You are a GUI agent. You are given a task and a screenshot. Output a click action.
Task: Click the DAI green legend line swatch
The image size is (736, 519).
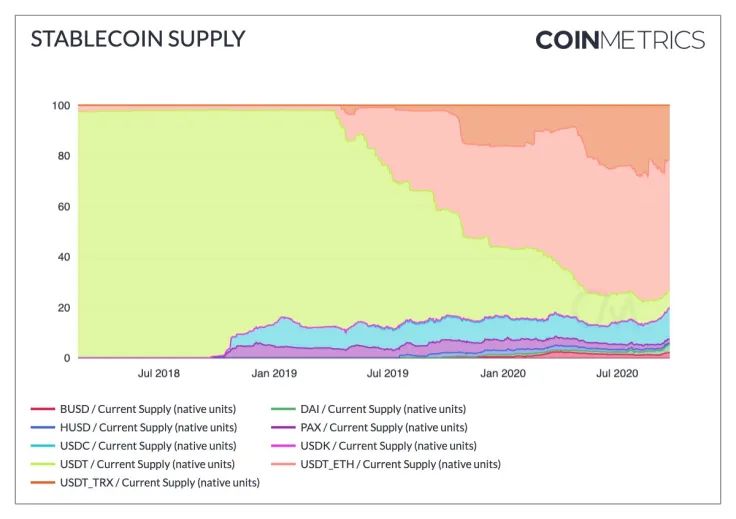[x=283, y=409]
